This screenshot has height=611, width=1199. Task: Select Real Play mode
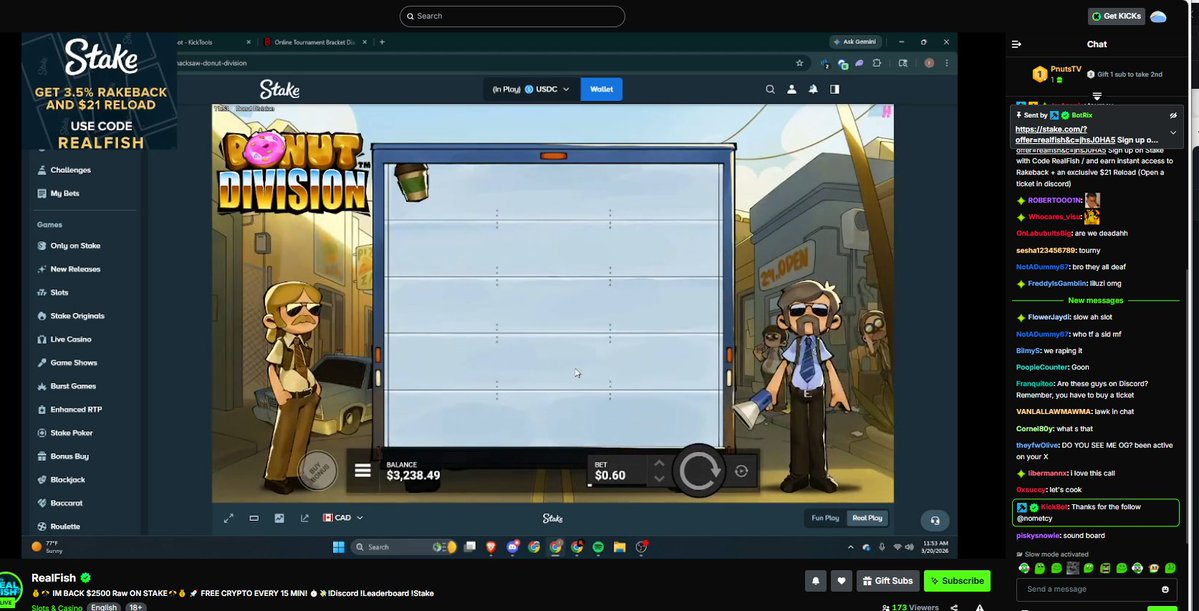pos(867,518)
